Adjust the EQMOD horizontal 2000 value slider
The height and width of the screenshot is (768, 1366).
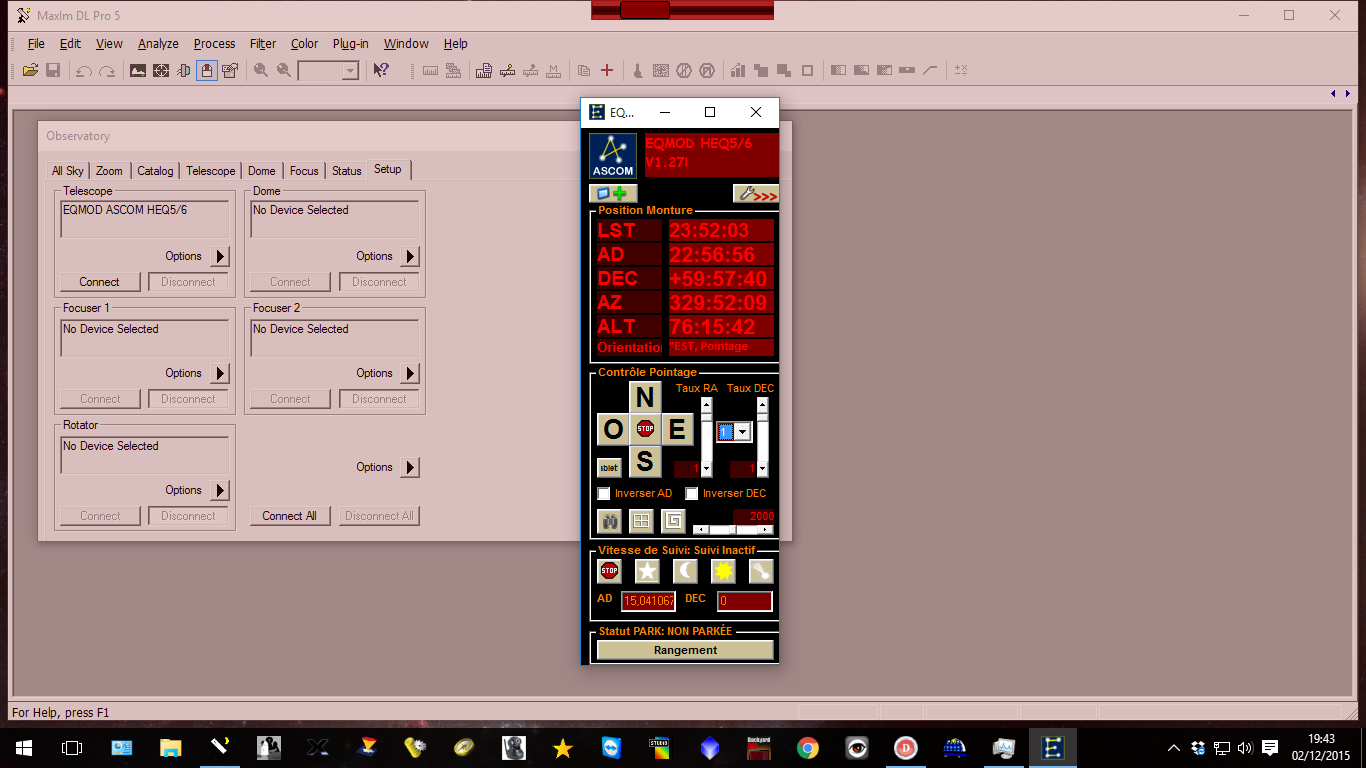[x=733, y=530]
